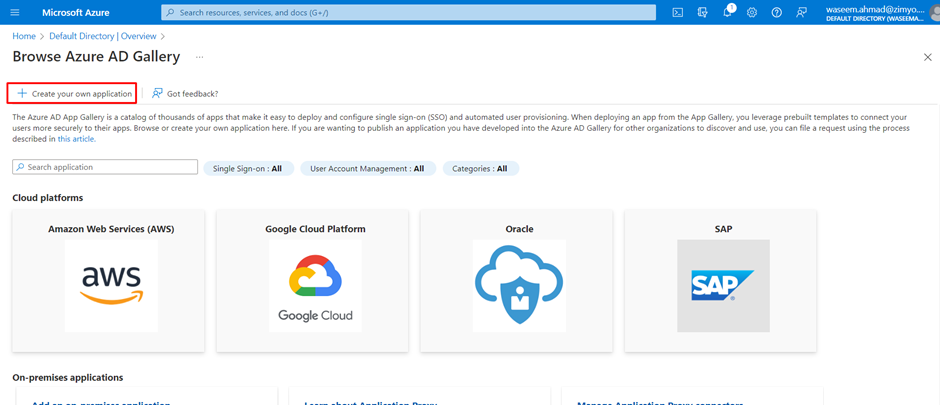Click the SAP logo thumbnail
940x405 pixels.
click(723, 286)
